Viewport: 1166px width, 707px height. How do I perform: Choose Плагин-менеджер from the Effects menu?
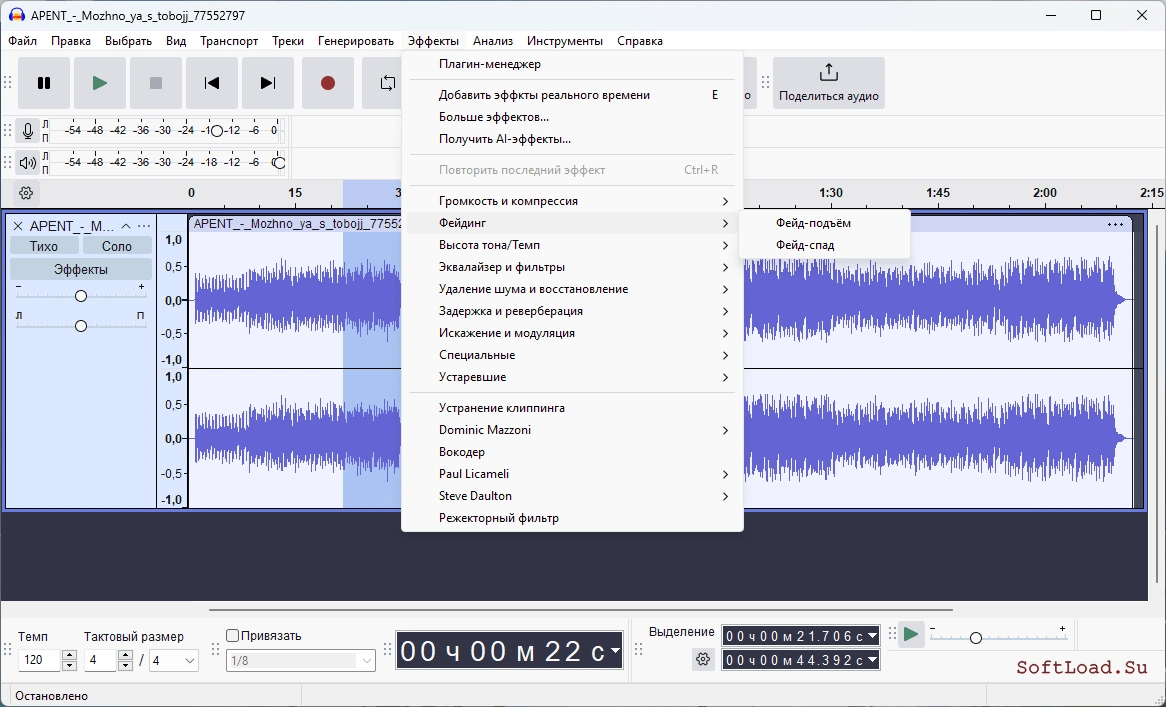(573, 64)
